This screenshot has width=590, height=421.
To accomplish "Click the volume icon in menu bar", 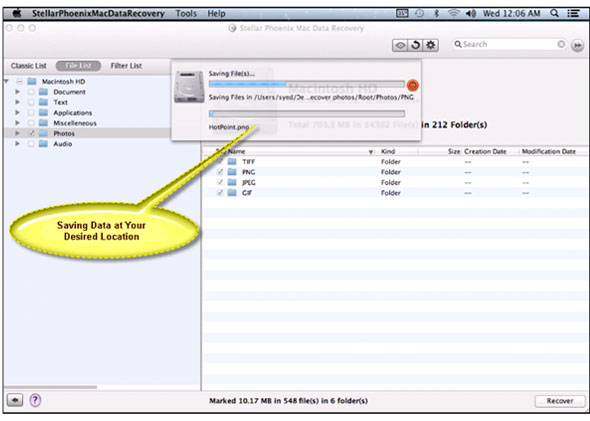I will point(471,14).
